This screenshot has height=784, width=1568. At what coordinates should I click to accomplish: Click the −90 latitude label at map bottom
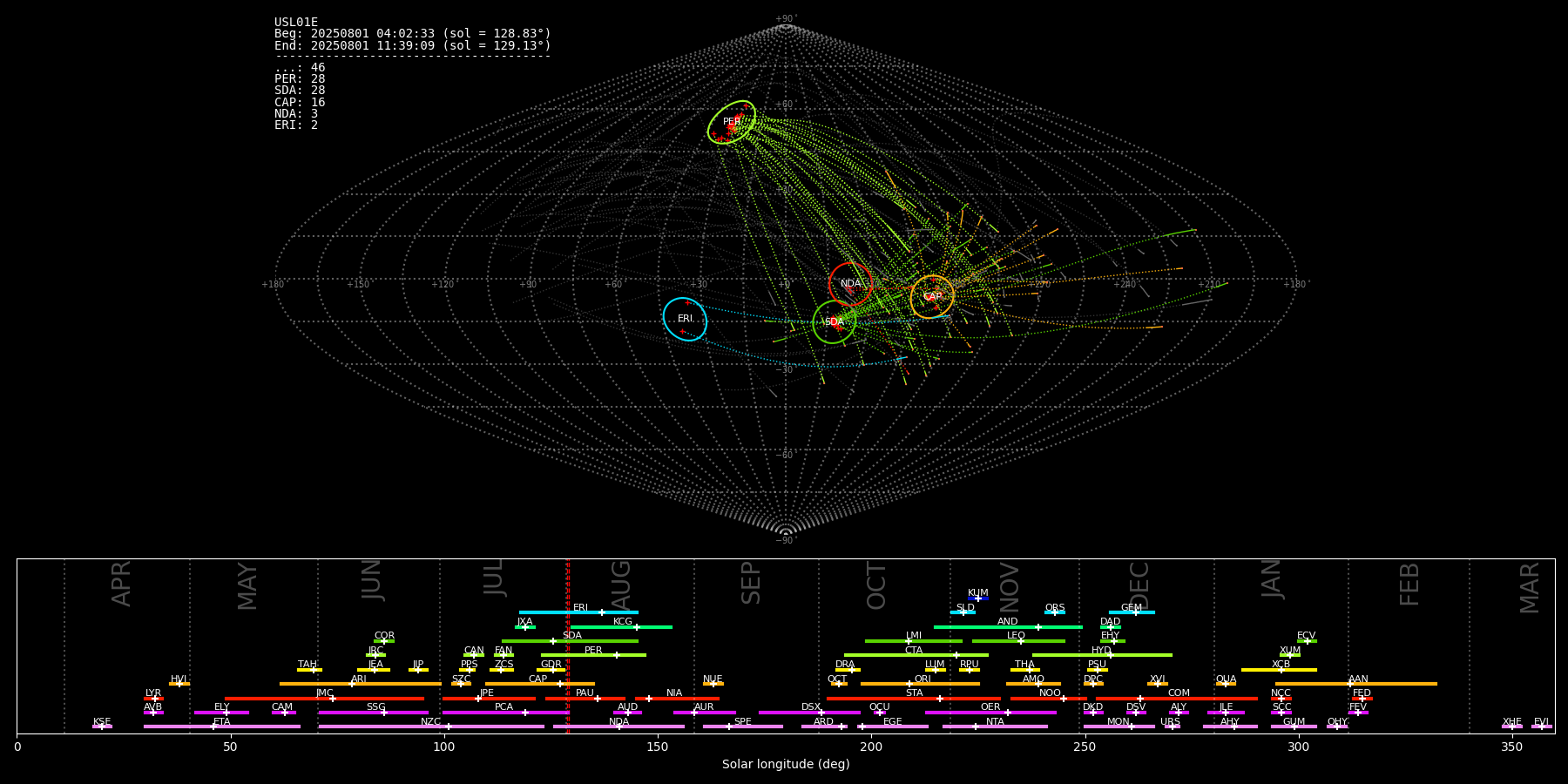pos(785,540)
